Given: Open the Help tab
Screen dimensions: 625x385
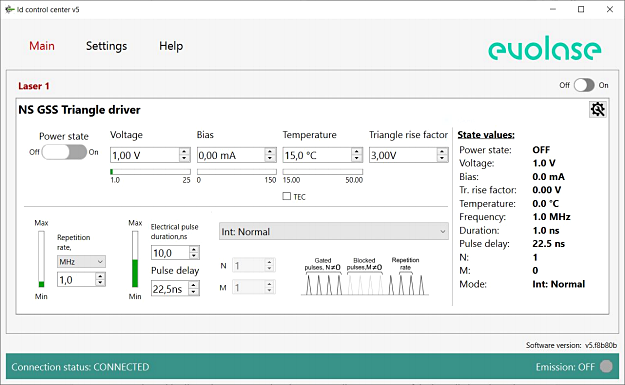Looking at the screenshot, I should pos(171,46).
